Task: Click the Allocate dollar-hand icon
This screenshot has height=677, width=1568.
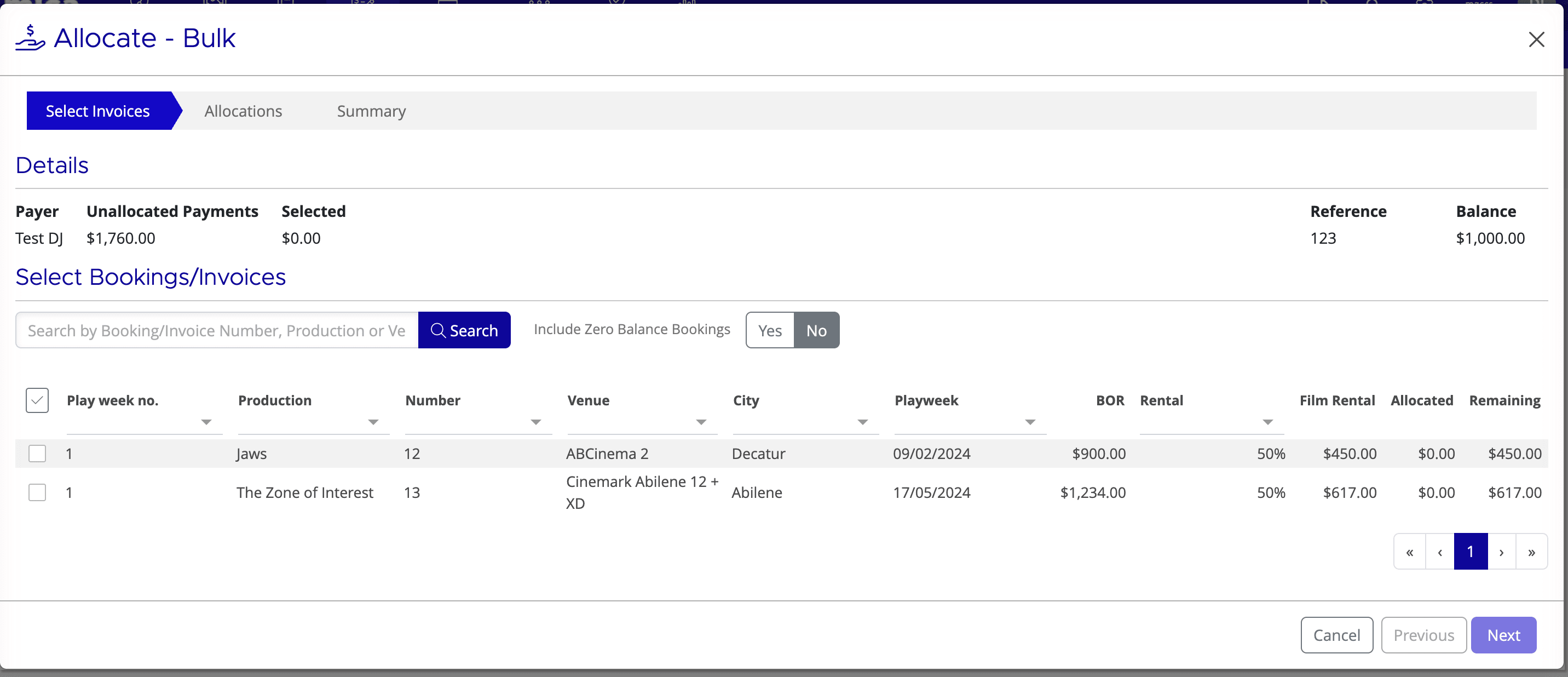Action: point(31,38)
